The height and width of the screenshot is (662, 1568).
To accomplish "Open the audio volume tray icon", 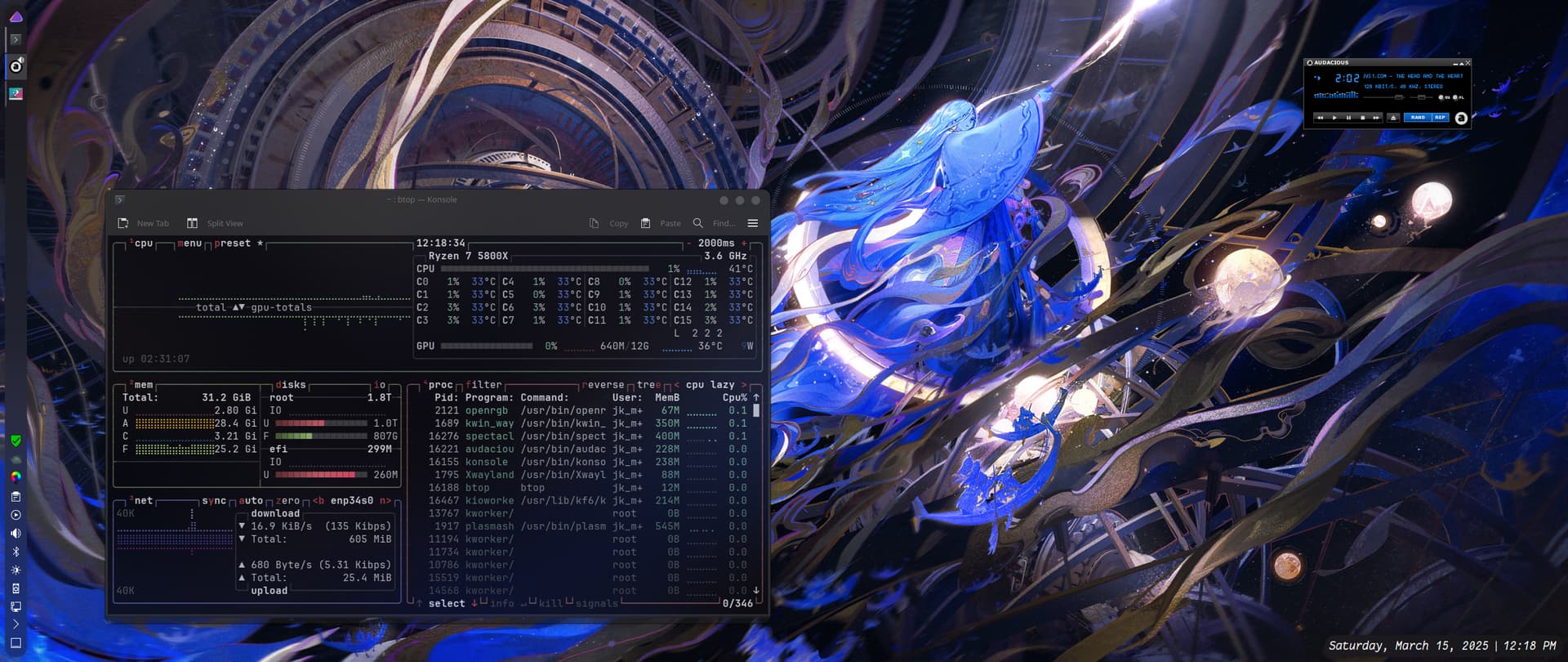I will [x=16, y=533].
